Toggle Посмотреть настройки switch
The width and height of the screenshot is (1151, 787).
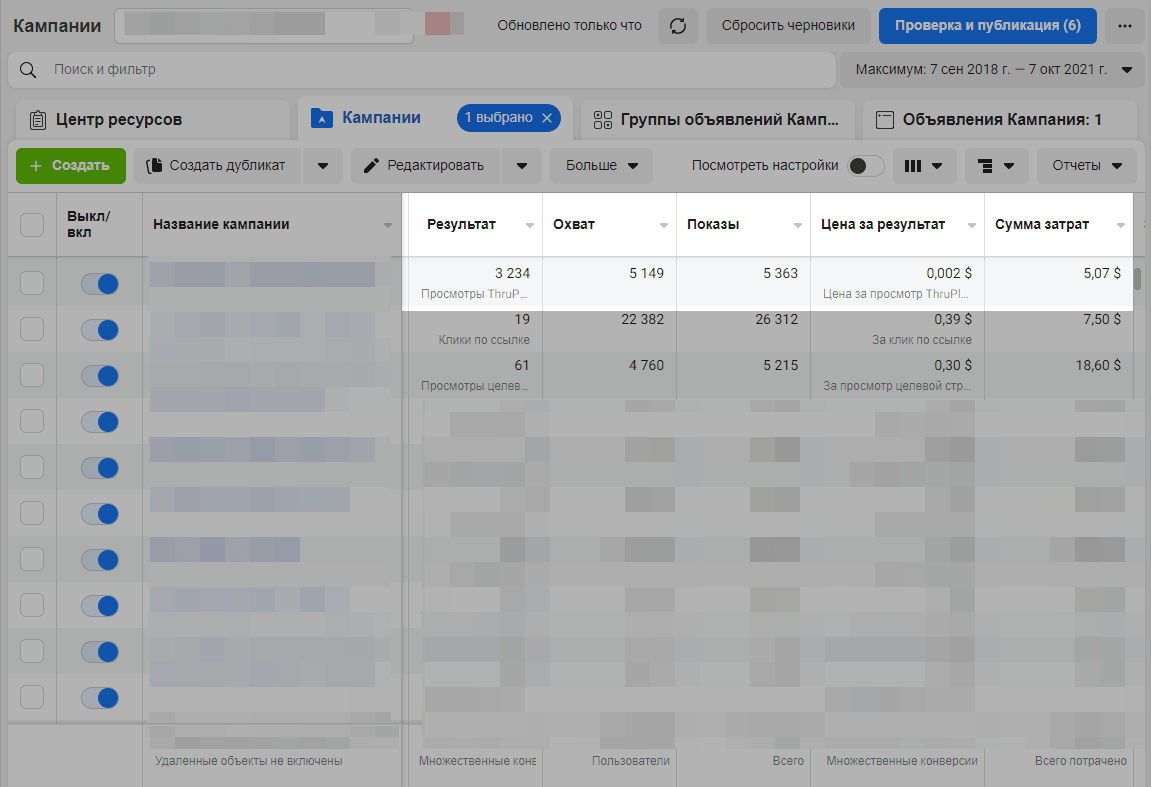pos(866,166)
